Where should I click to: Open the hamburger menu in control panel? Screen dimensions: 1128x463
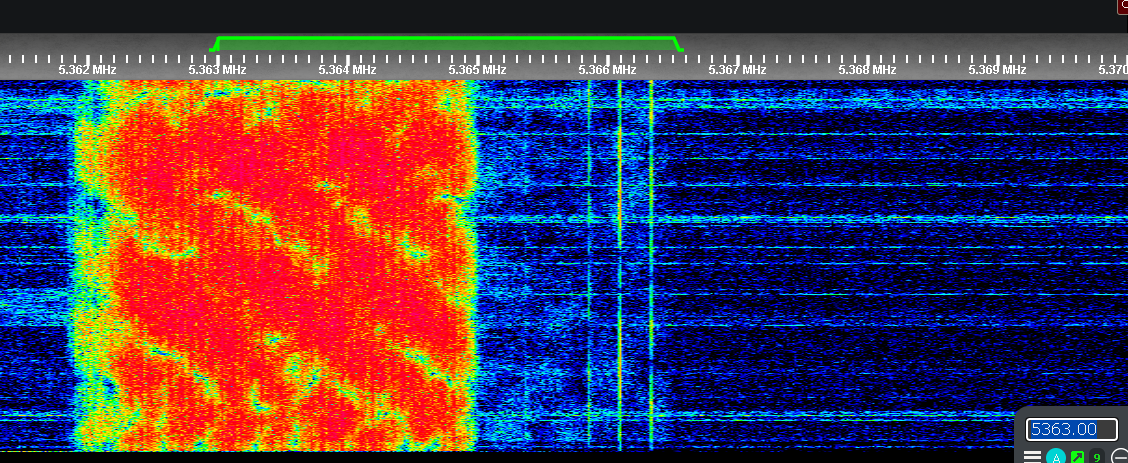(1032, 457)
